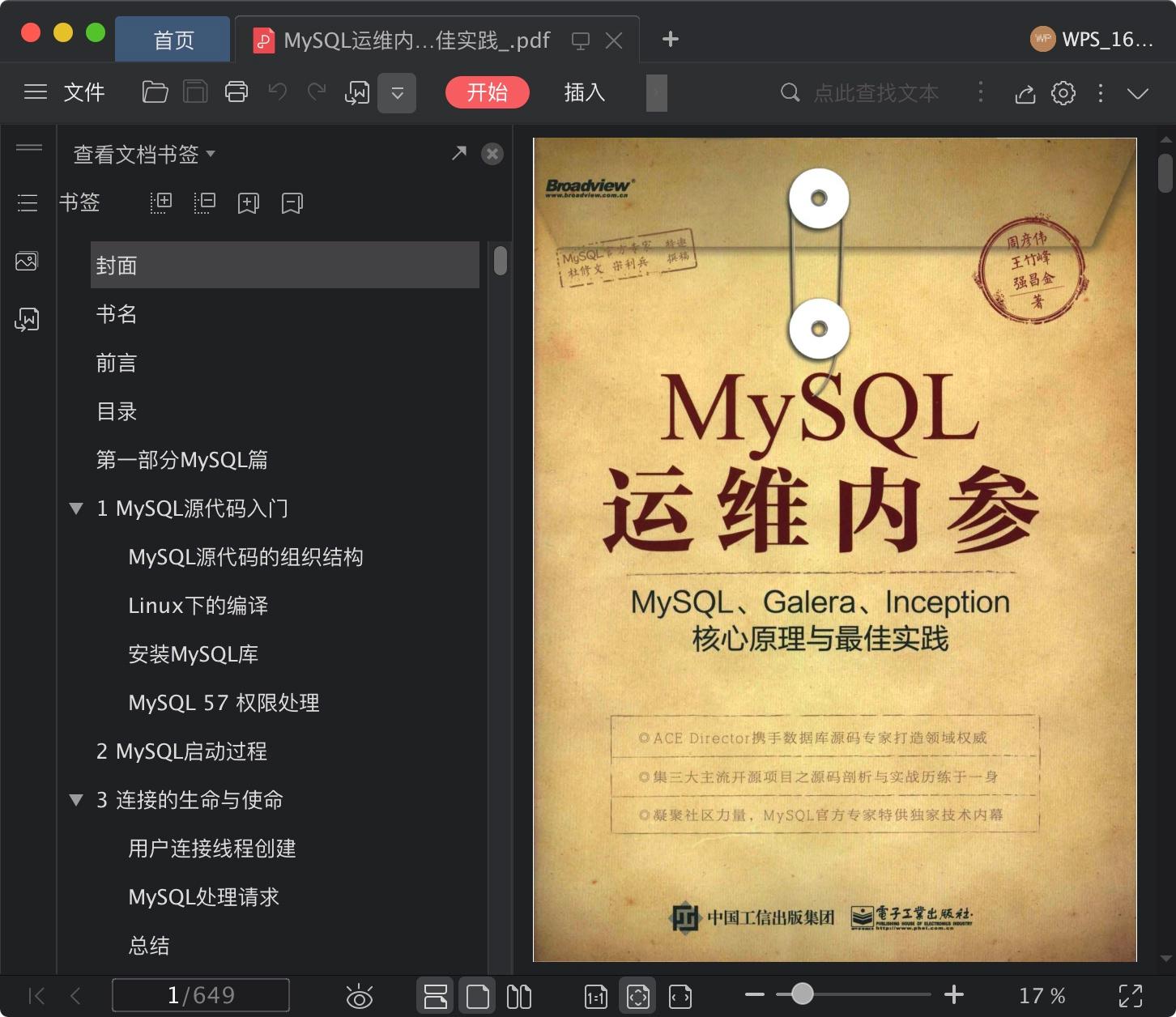Select MySQL源代码的组织结构 bookmark
Viewport: 1176px width, 1017px height.
click(x=246, y=557)
